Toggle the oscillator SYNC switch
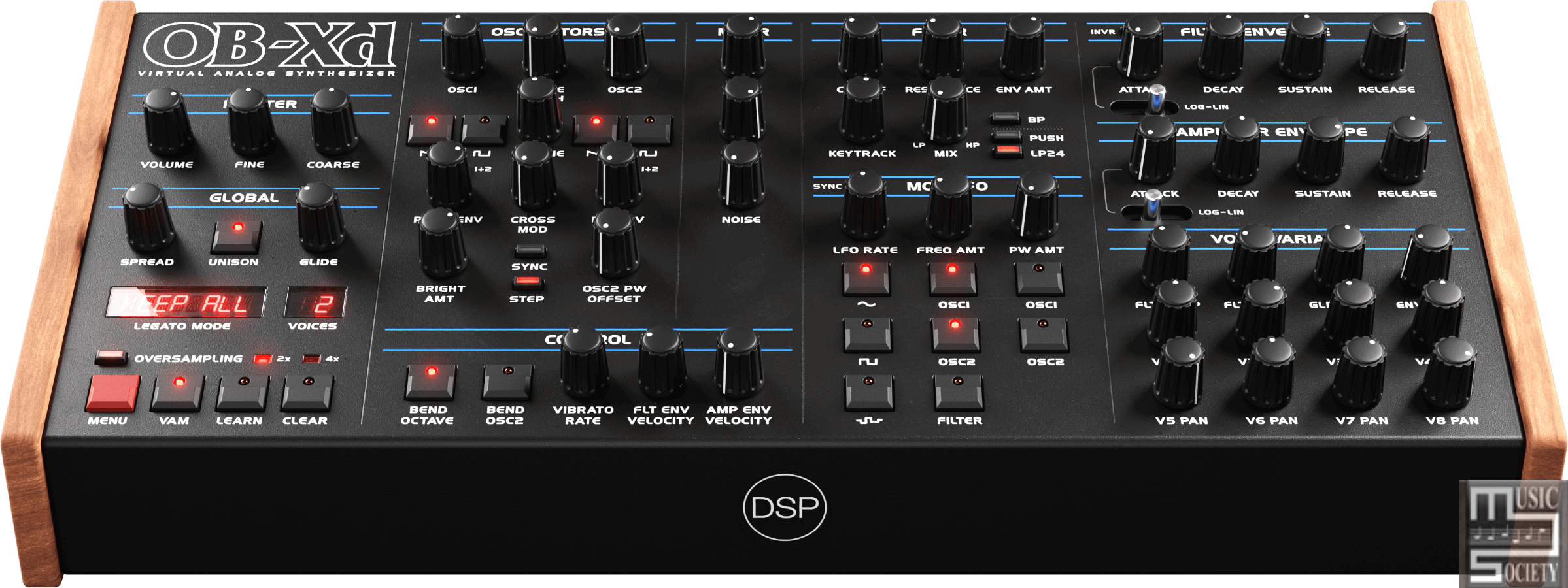 pyautogui.click(x=530, y=251)
